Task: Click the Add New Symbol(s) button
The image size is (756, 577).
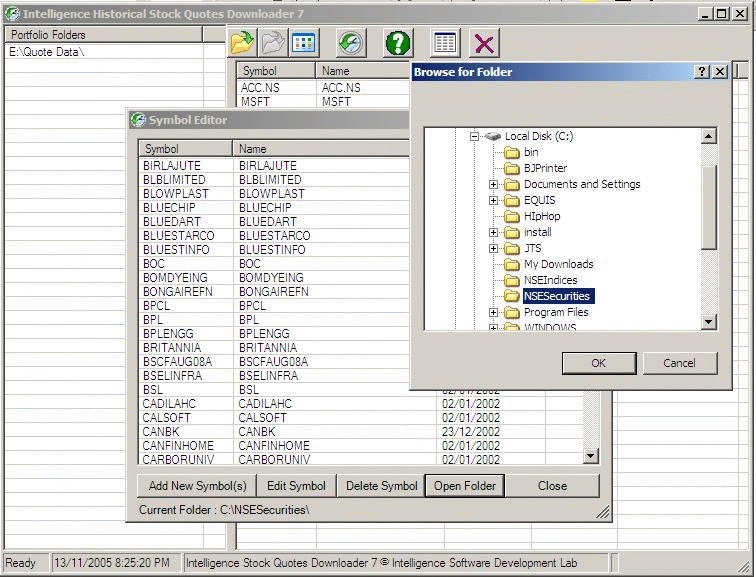Action: point(197,486)
